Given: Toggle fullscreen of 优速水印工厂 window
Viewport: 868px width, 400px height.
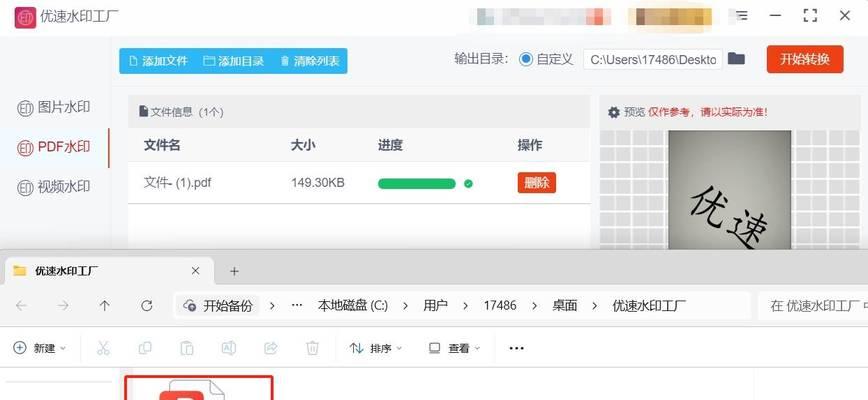Looking at the screenshot, I should pos(810,15).
